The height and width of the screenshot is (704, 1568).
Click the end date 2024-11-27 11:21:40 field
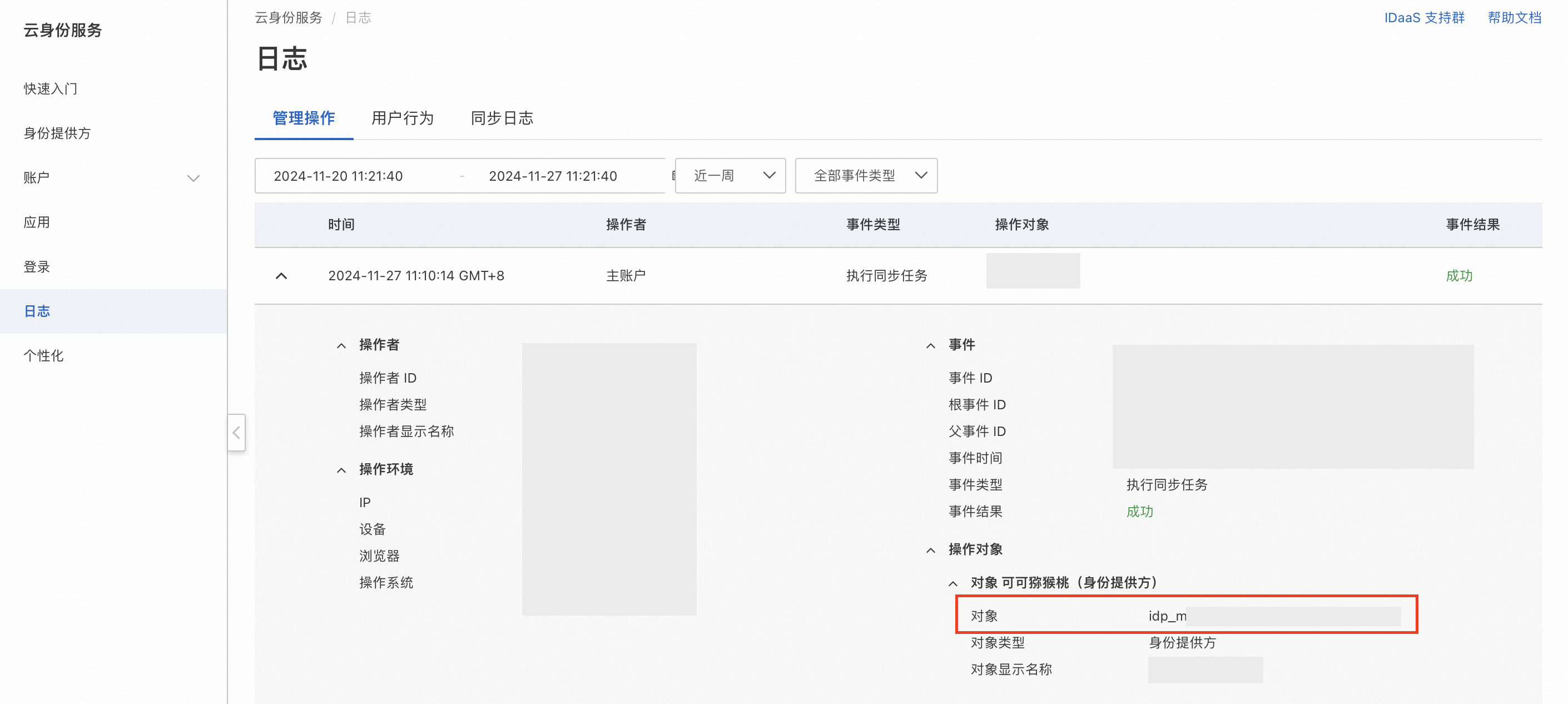(553, 176)
